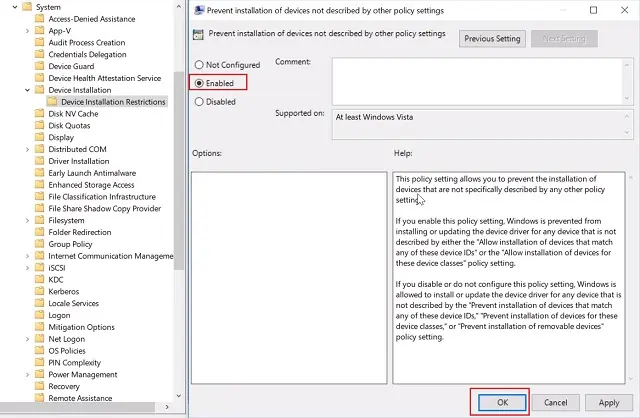640x418 pixels.
Task: Select the Not Configured radio button
Action: point(200,65)
